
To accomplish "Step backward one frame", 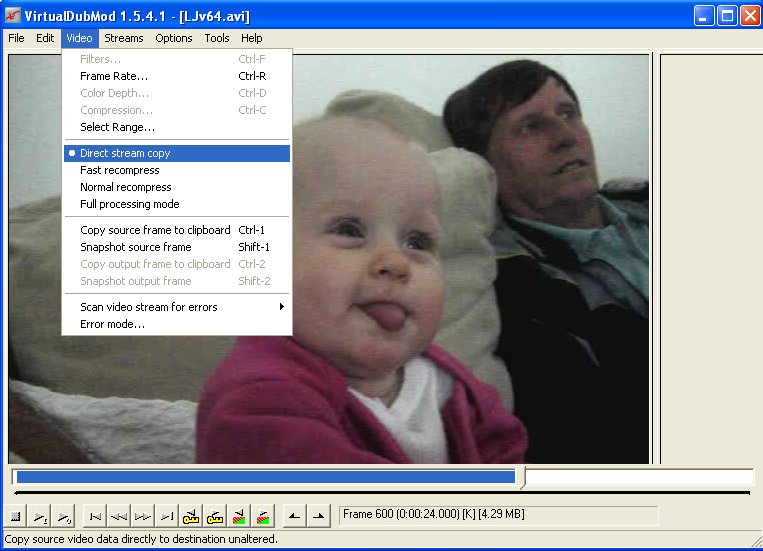I will pos(119,516).
